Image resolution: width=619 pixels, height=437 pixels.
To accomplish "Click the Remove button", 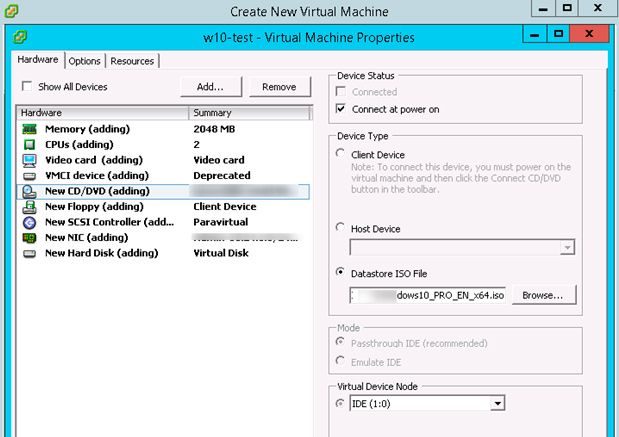I will [x=279, y=87].
